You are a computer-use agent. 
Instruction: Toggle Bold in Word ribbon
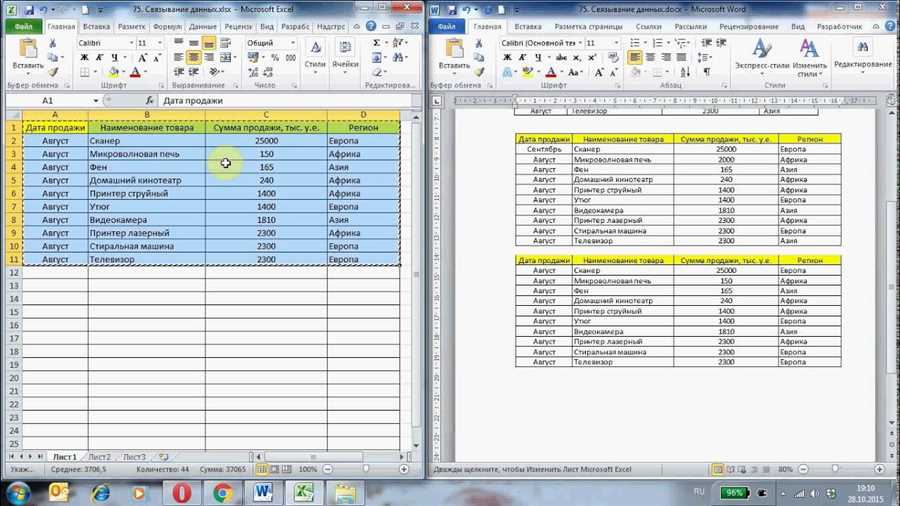coord(507,57)
